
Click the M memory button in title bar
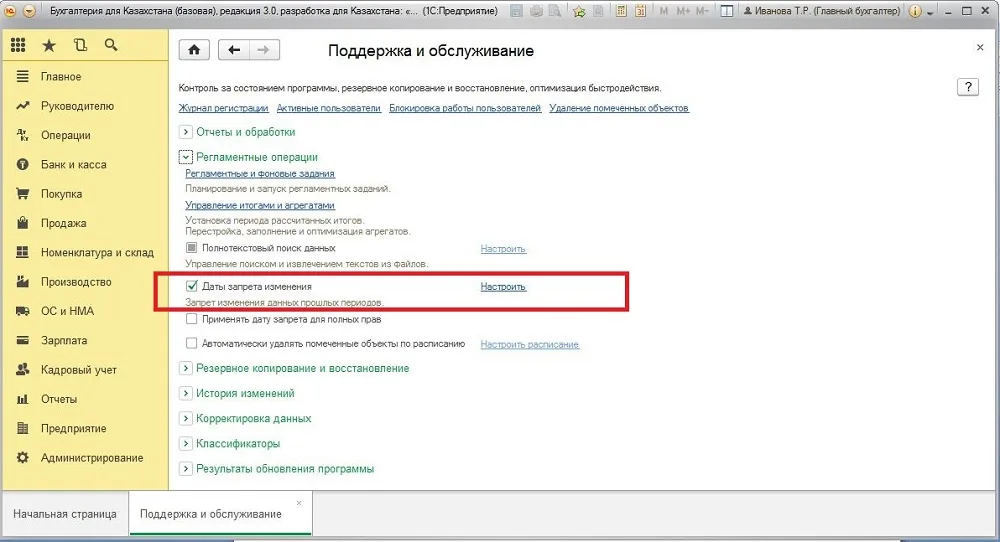[x=664, y=11]
